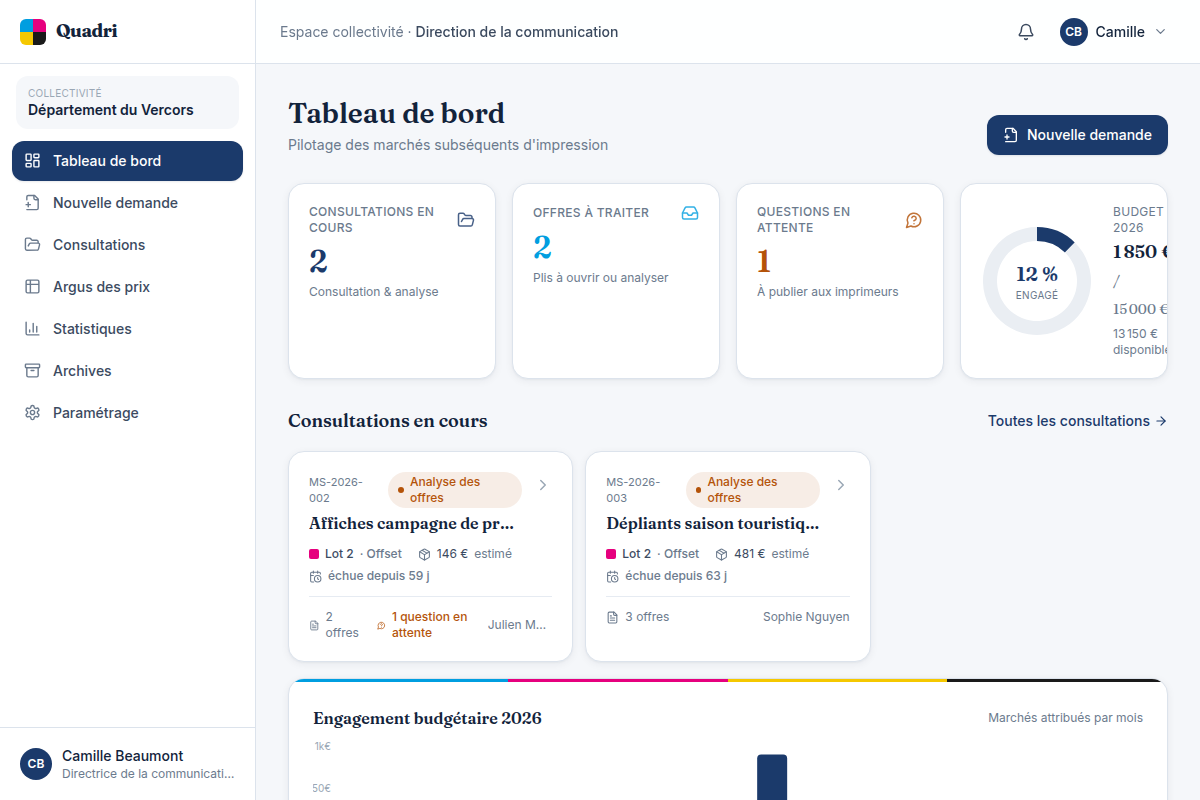Click the Consultations folder icon in the sidebar
Image resolution: width=1200 pixels, height=800 pixels.
(33, 245)
